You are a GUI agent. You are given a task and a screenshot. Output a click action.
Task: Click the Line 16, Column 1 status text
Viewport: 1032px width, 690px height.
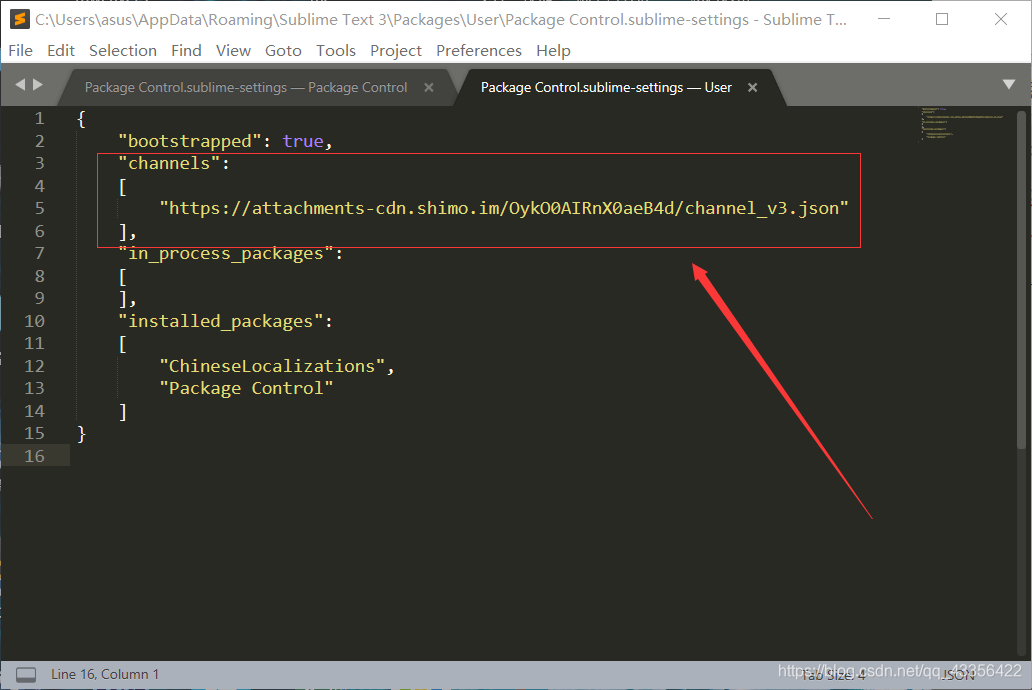point(105,674)
